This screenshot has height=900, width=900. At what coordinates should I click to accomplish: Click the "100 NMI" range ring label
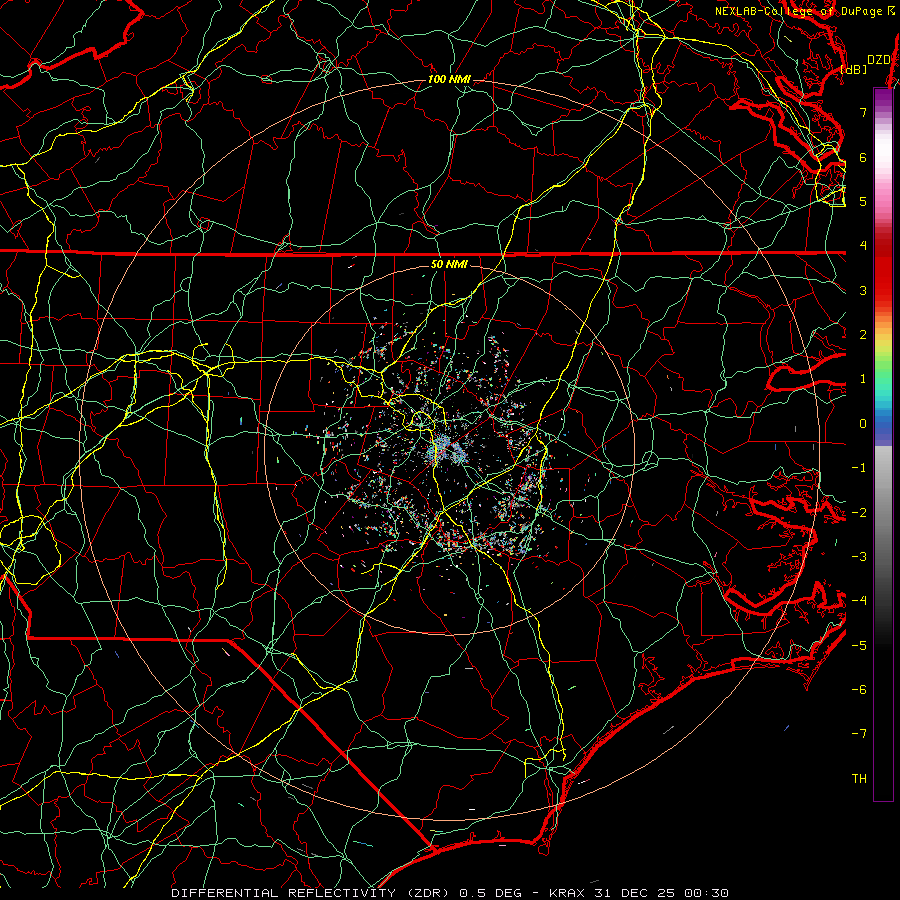pyautogui.click(x=449, y=79)
